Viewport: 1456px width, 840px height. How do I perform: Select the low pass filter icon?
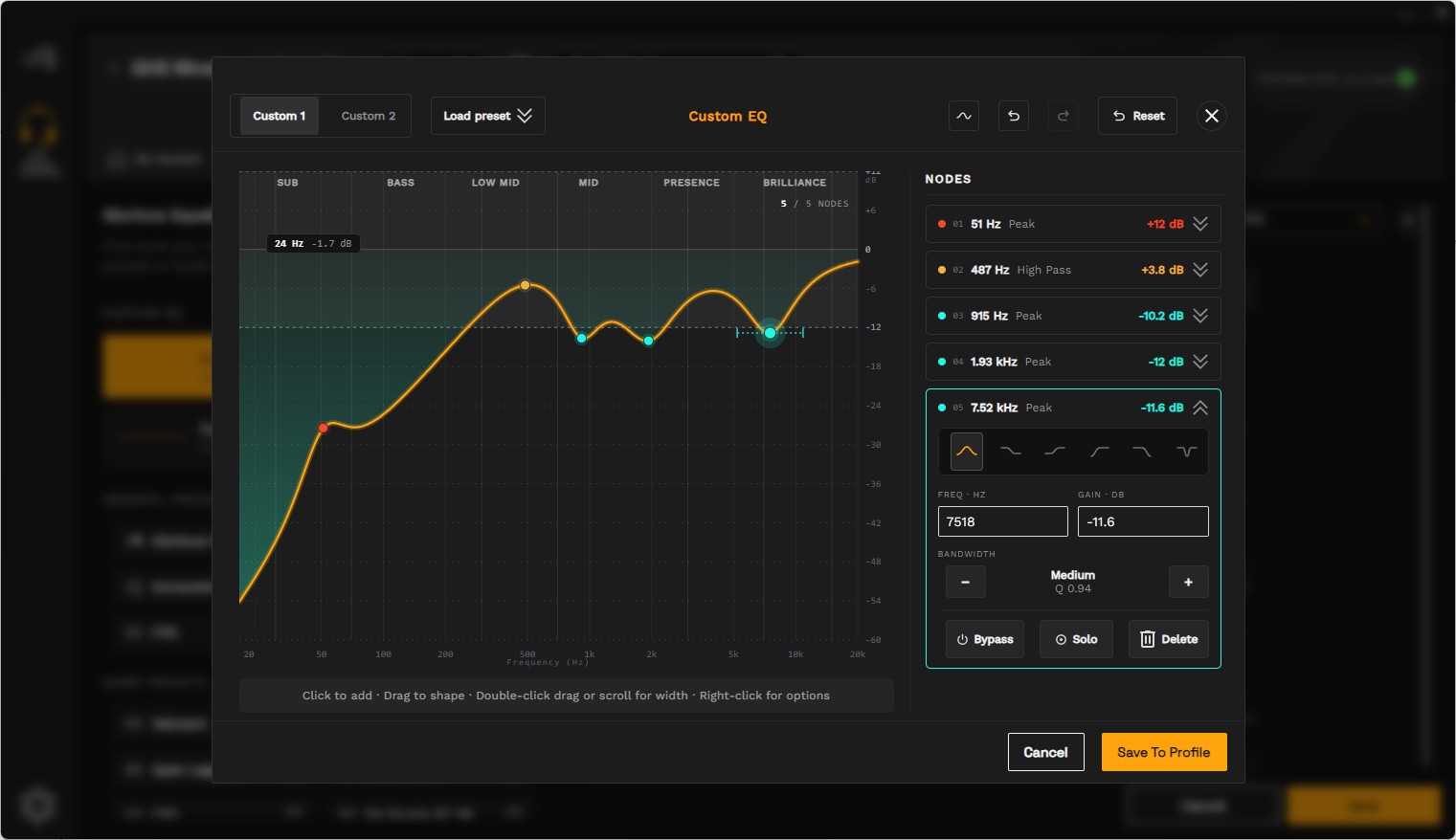(1142, 452)
